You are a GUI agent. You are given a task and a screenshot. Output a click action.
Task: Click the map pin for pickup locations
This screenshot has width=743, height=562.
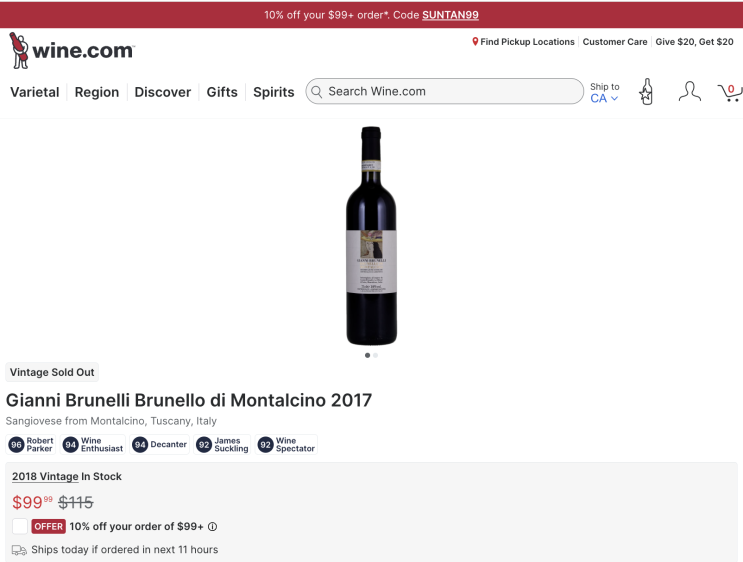tap(475, 42)
